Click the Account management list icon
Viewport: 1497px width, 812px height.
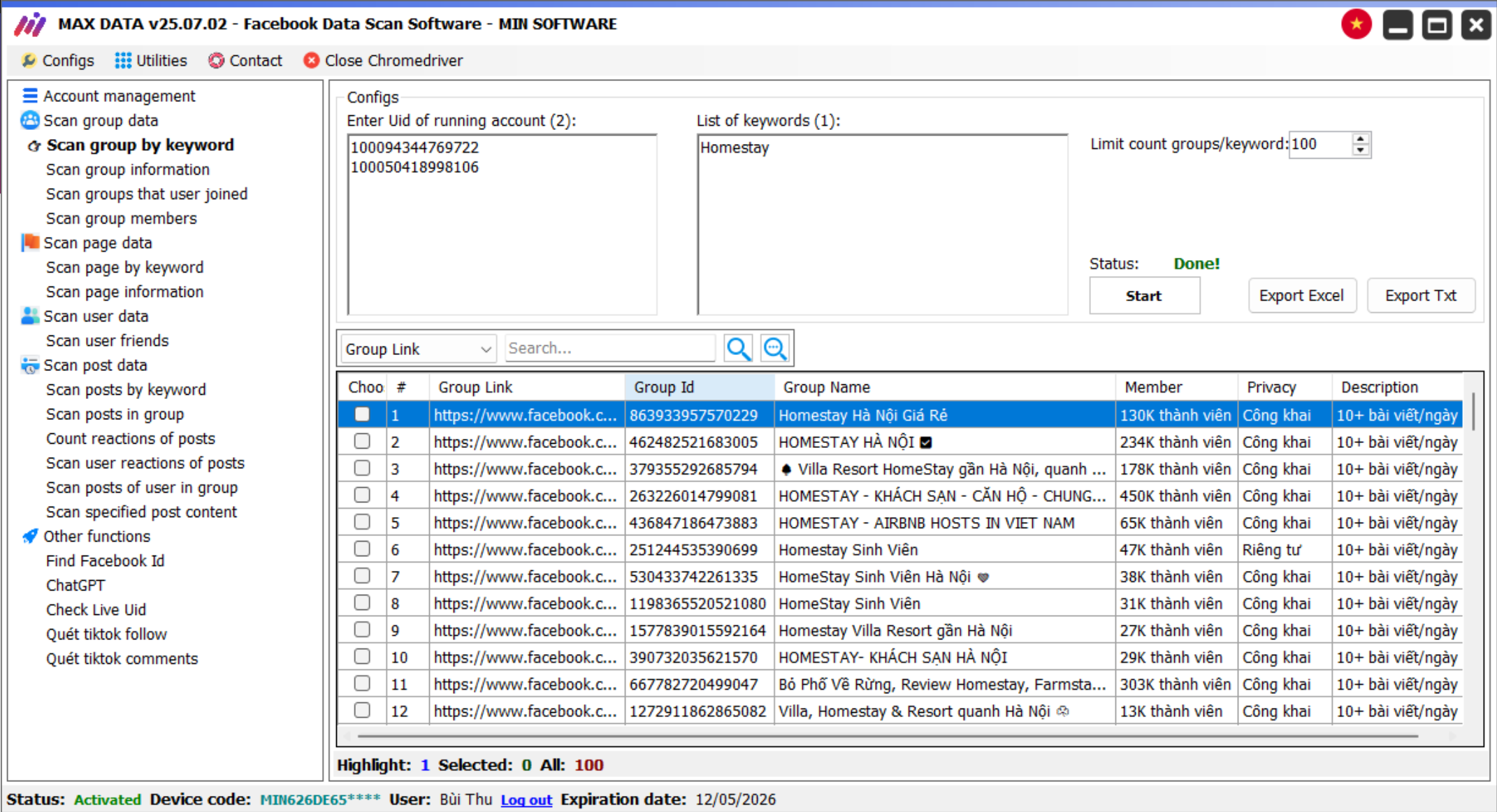[30, 96]
